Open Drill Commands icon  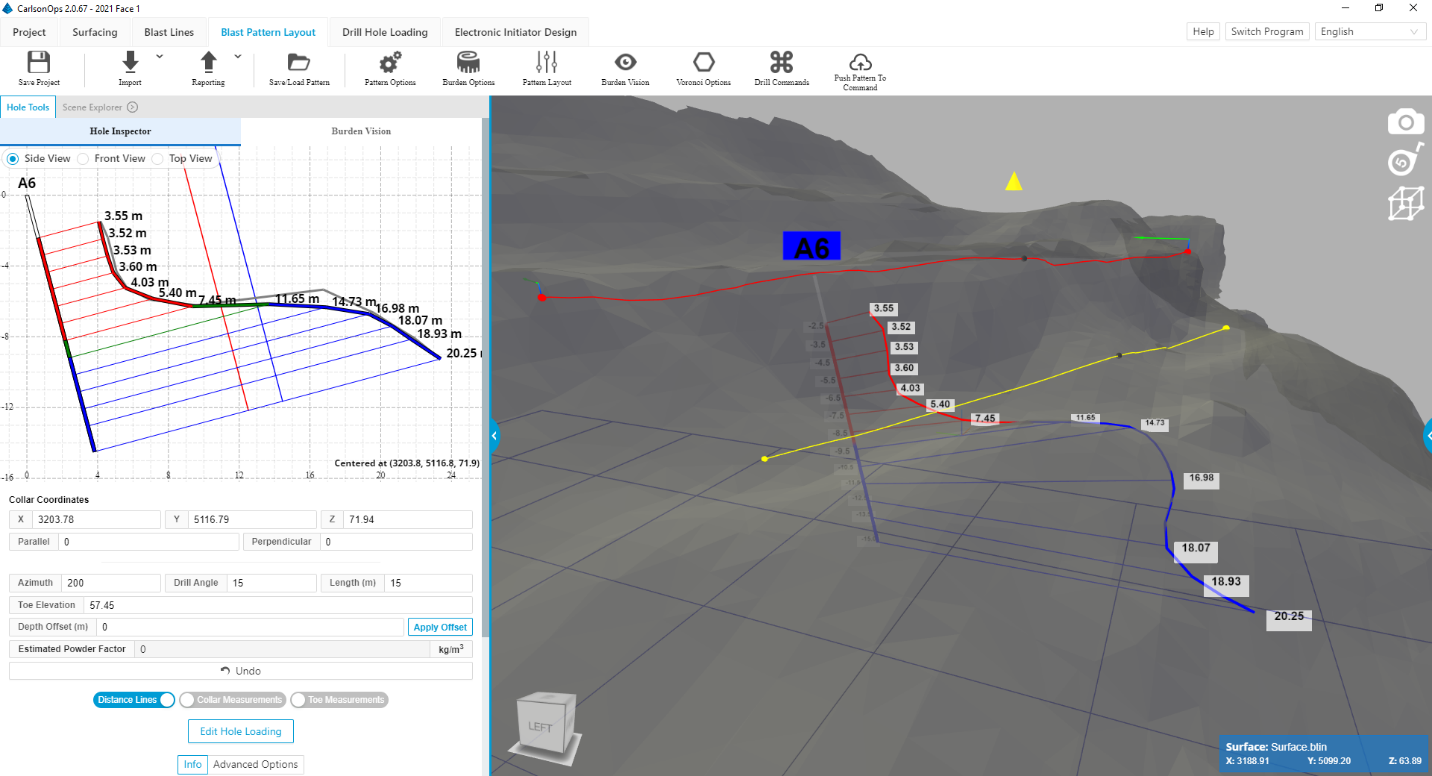[x=781, y=62]
